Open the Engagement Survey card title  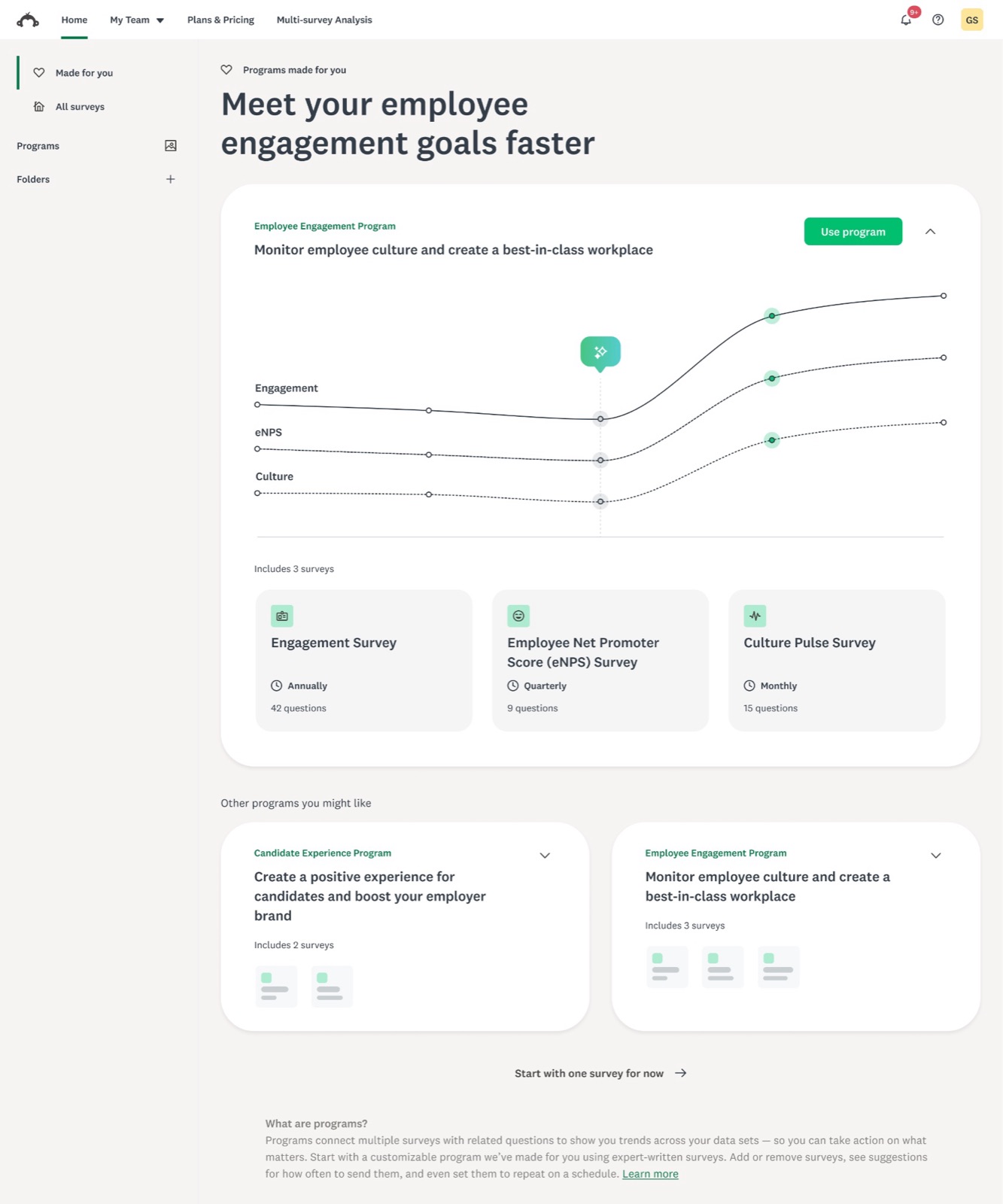coord(333,643)
